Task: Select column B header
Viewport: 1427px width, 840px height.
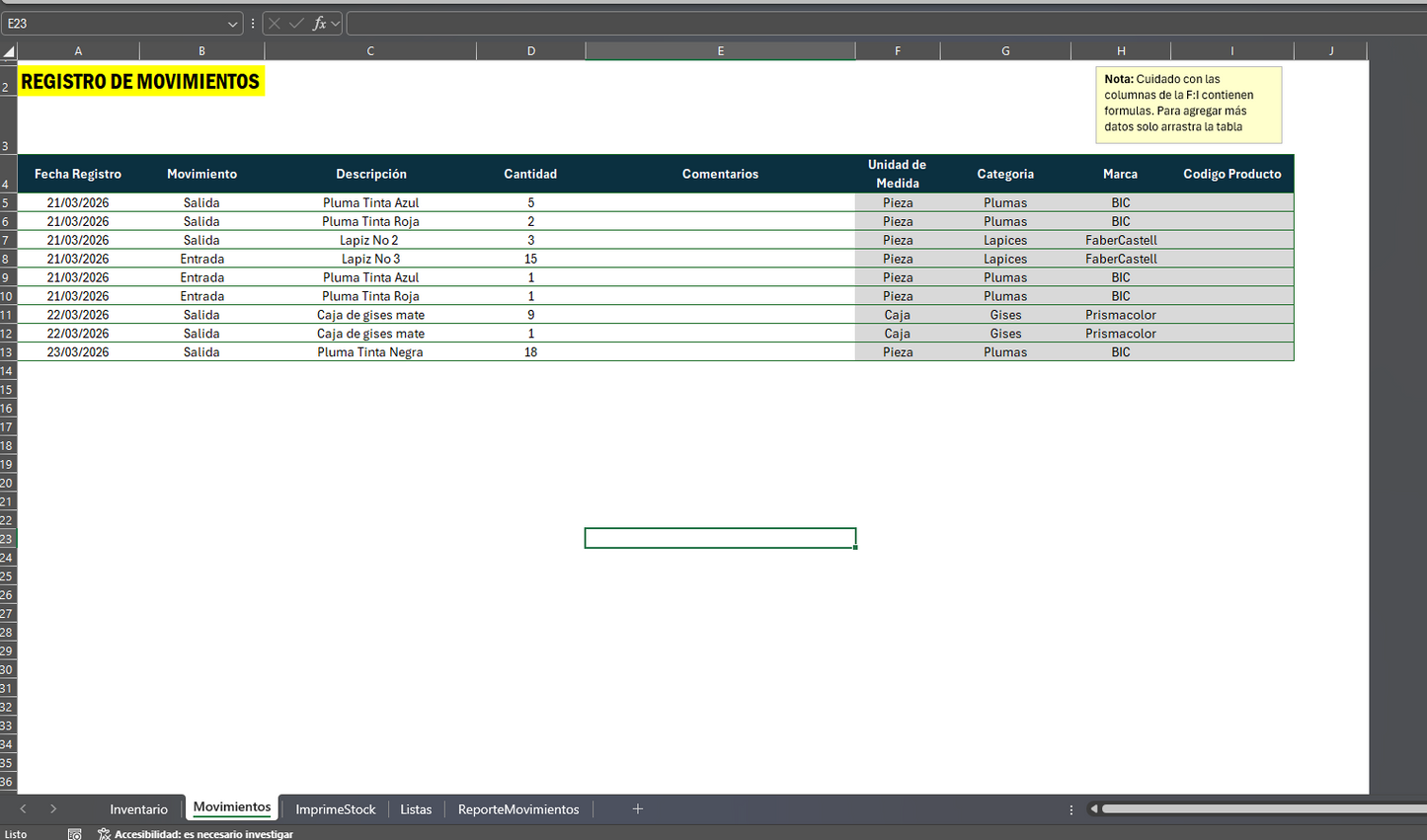Action: pos(201,51)
